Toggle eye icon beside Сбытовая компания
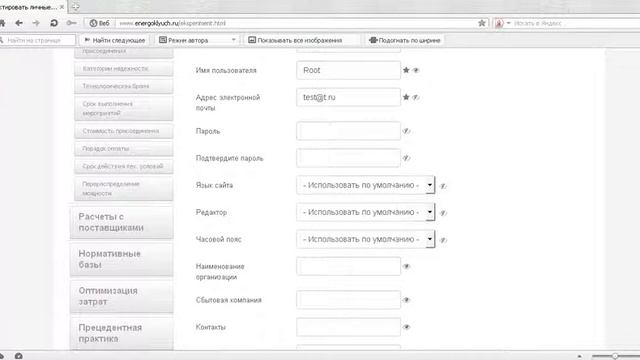Screen dimensions: 640x360 [x=407, y=300]
